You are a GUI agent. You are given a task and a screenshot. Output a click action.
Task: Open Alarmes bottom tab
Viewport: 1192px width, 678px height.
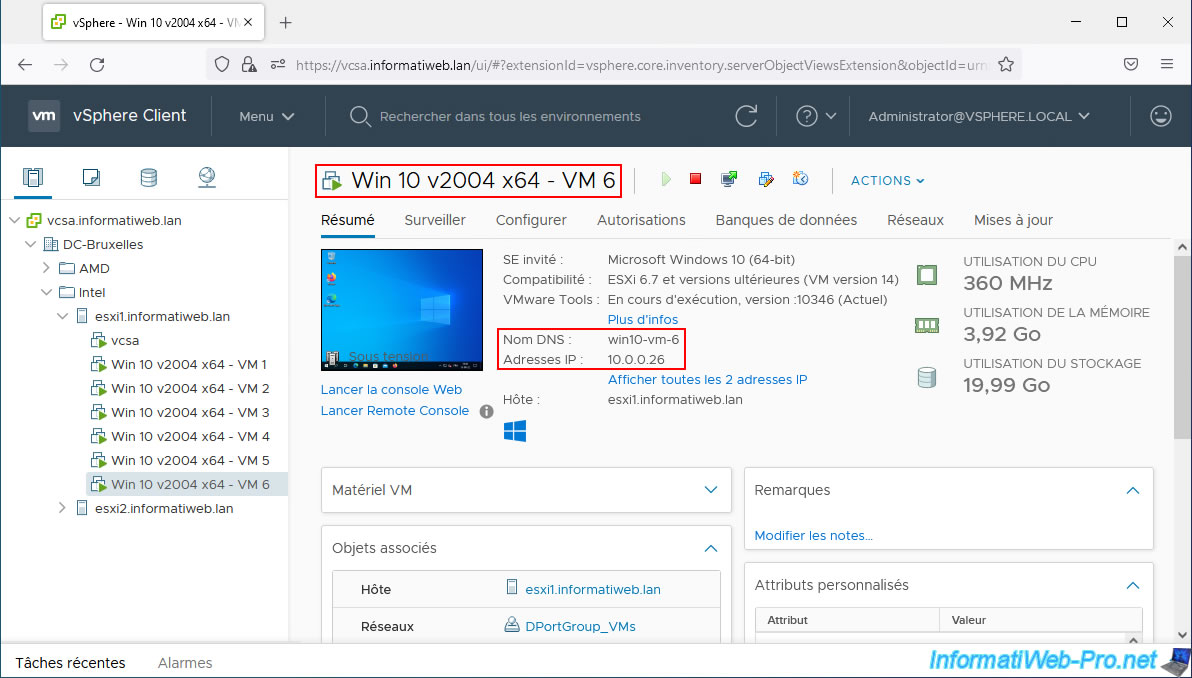click(185, 663)
